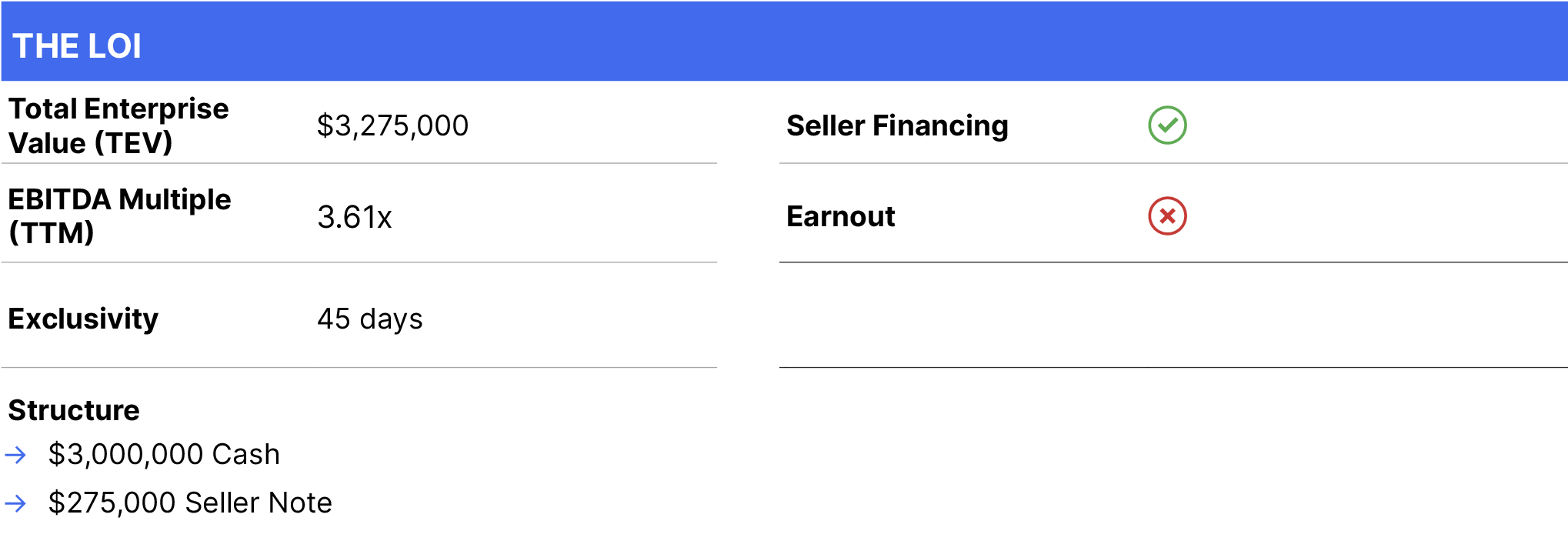Click the EBITDA Multiple (TTM) label
This screenshot has height=551, width=1568.
point(119,216)
